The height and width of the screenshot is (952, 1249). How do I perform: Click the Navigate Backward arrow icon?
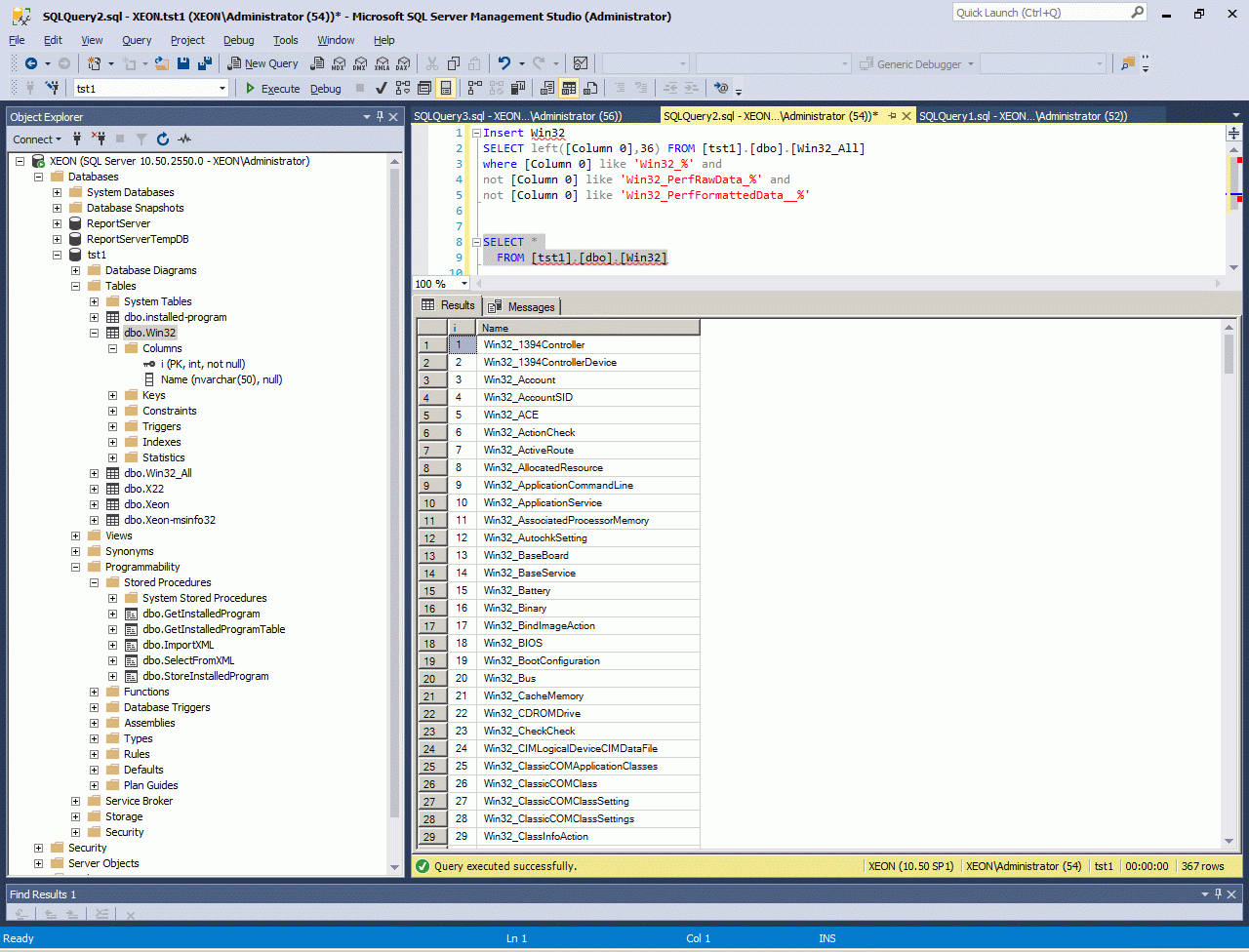click(31, 63)
